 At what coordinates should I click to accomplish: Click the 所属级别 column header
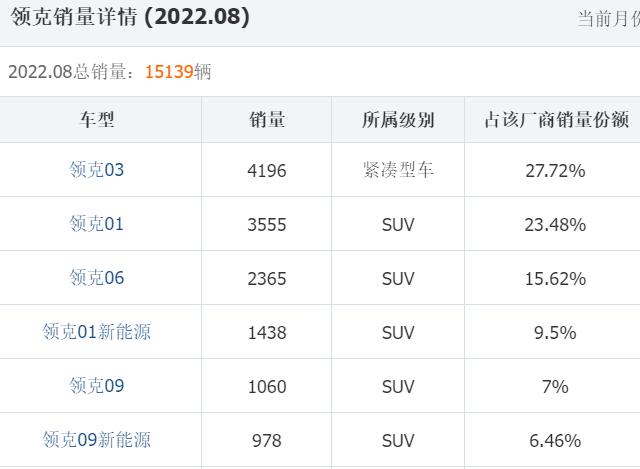click(x=398, y=120)
